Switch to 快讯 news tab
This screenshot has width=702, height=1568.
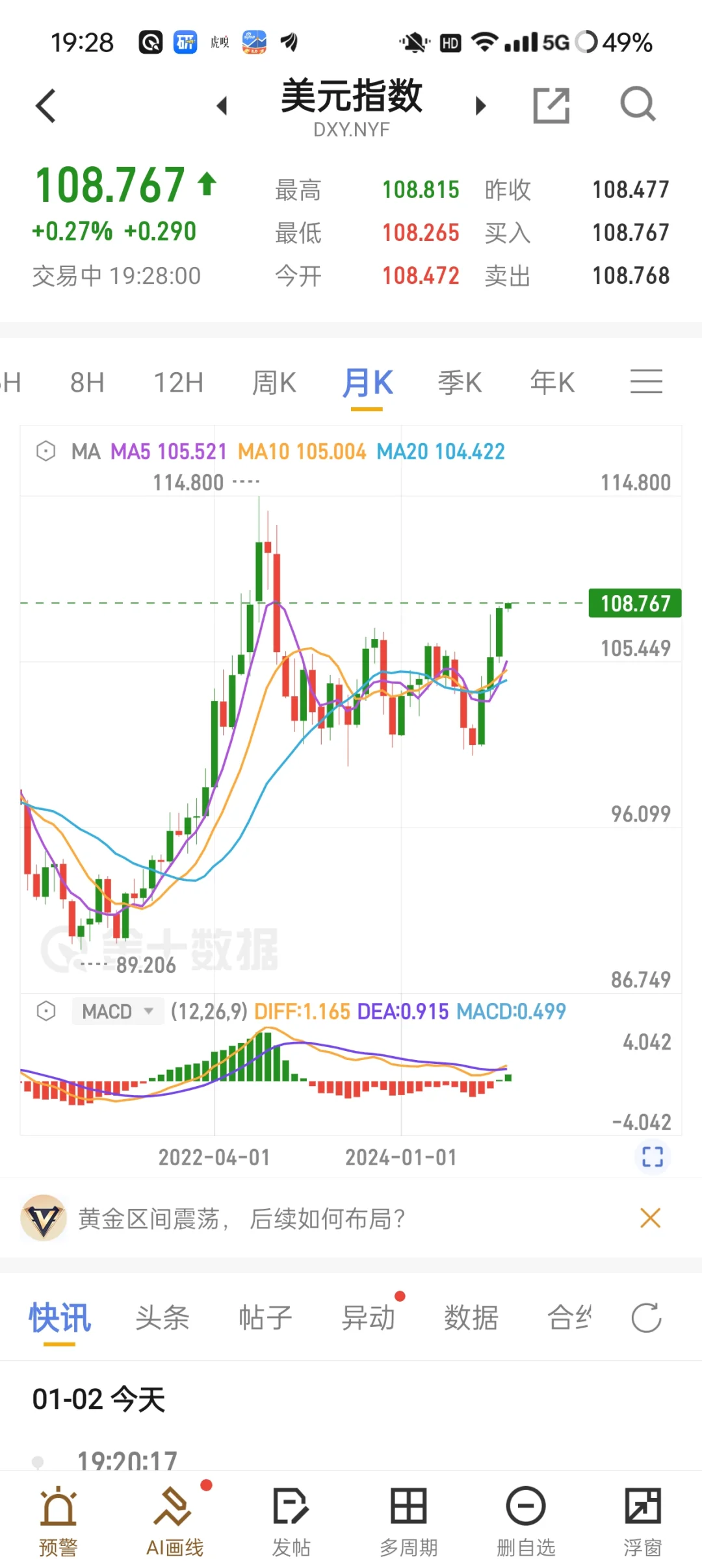coord(59,1318)
